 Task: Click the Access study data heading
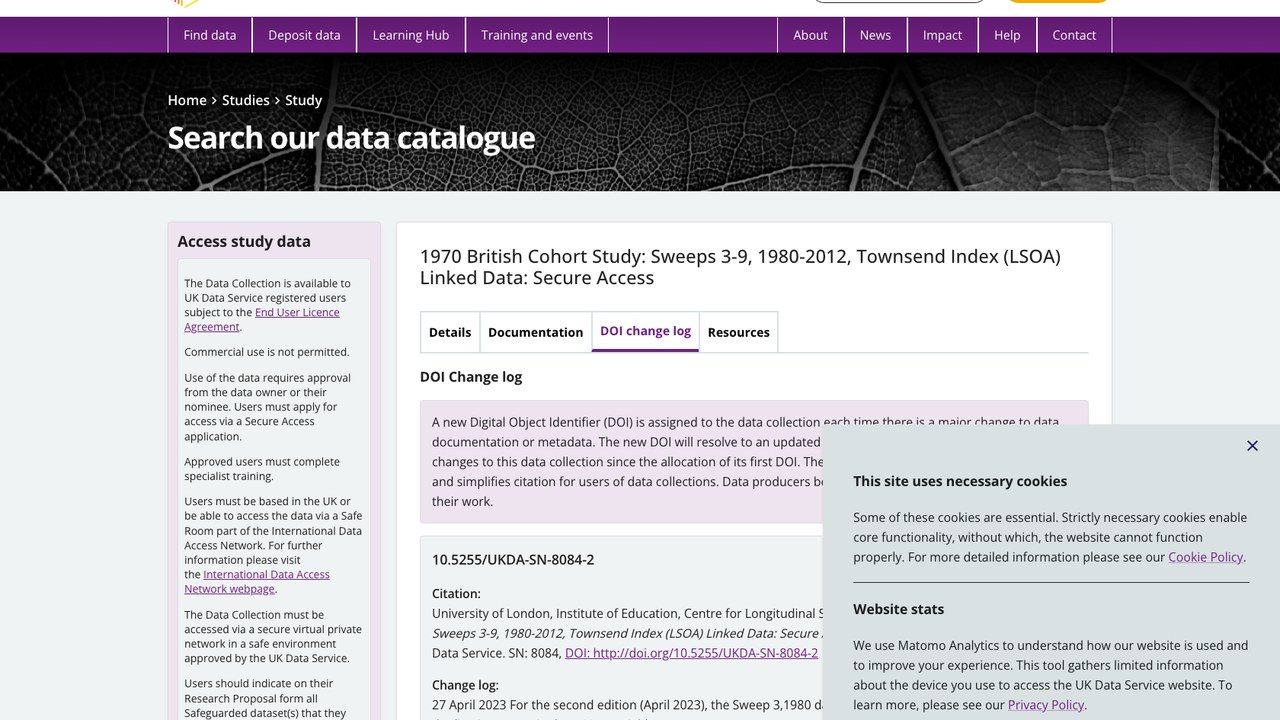pyautogui.click(x=244, y=241)
